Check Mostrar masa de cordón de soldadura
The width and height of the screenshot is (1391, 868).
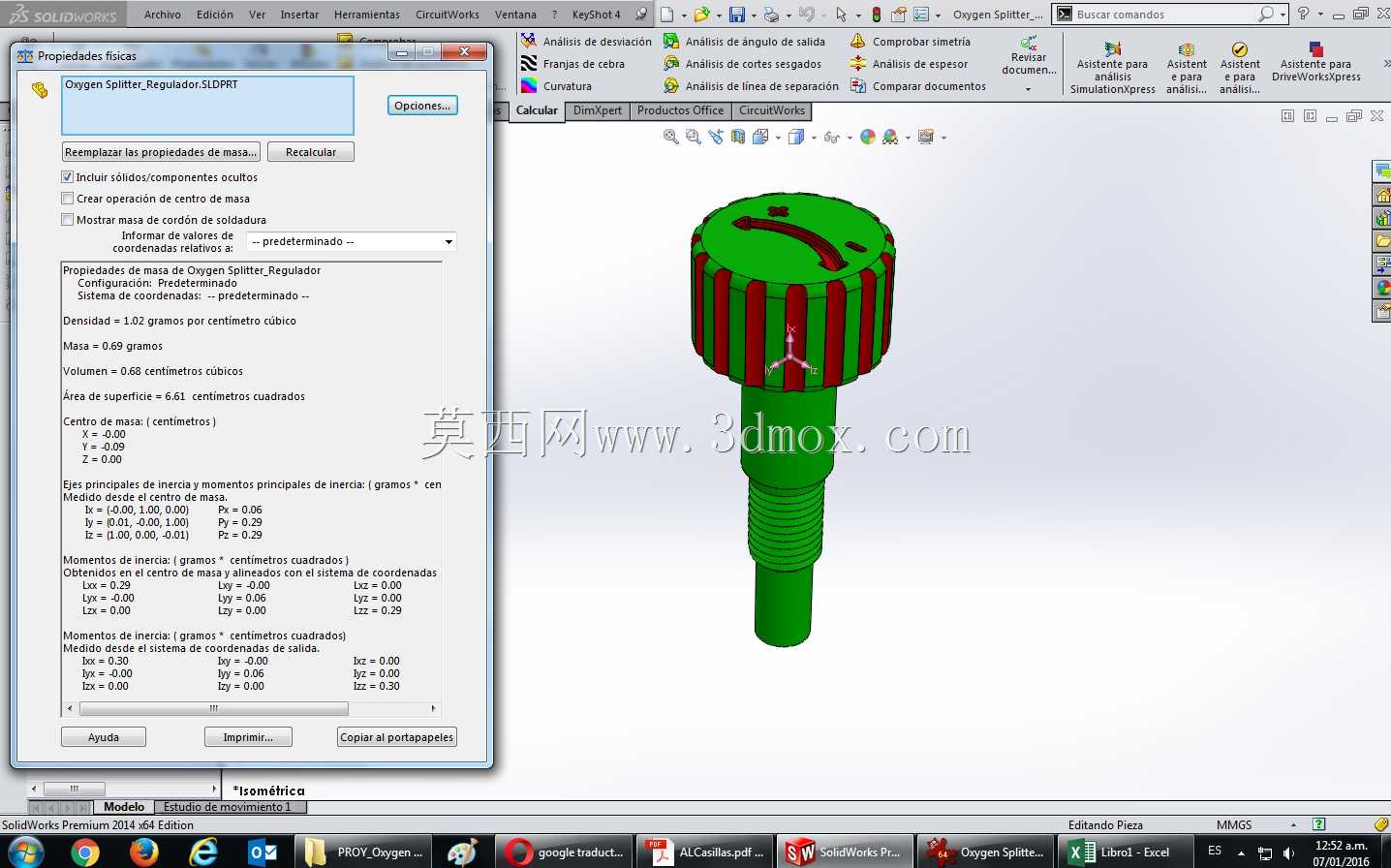[67, 220]
